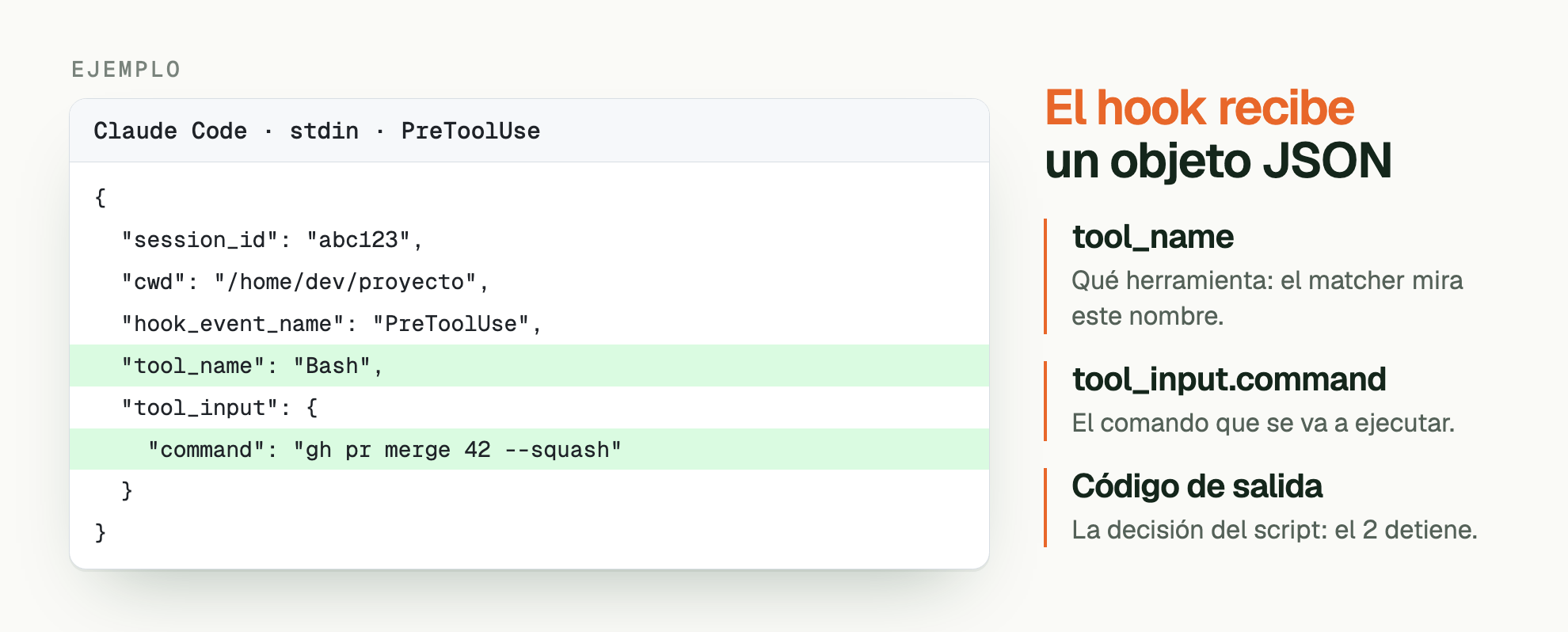The width and height of the screenshot is (1568, 632).
Task: Click the text 'El comando que se va a ejecutar.'
Action: [1263, 423]
